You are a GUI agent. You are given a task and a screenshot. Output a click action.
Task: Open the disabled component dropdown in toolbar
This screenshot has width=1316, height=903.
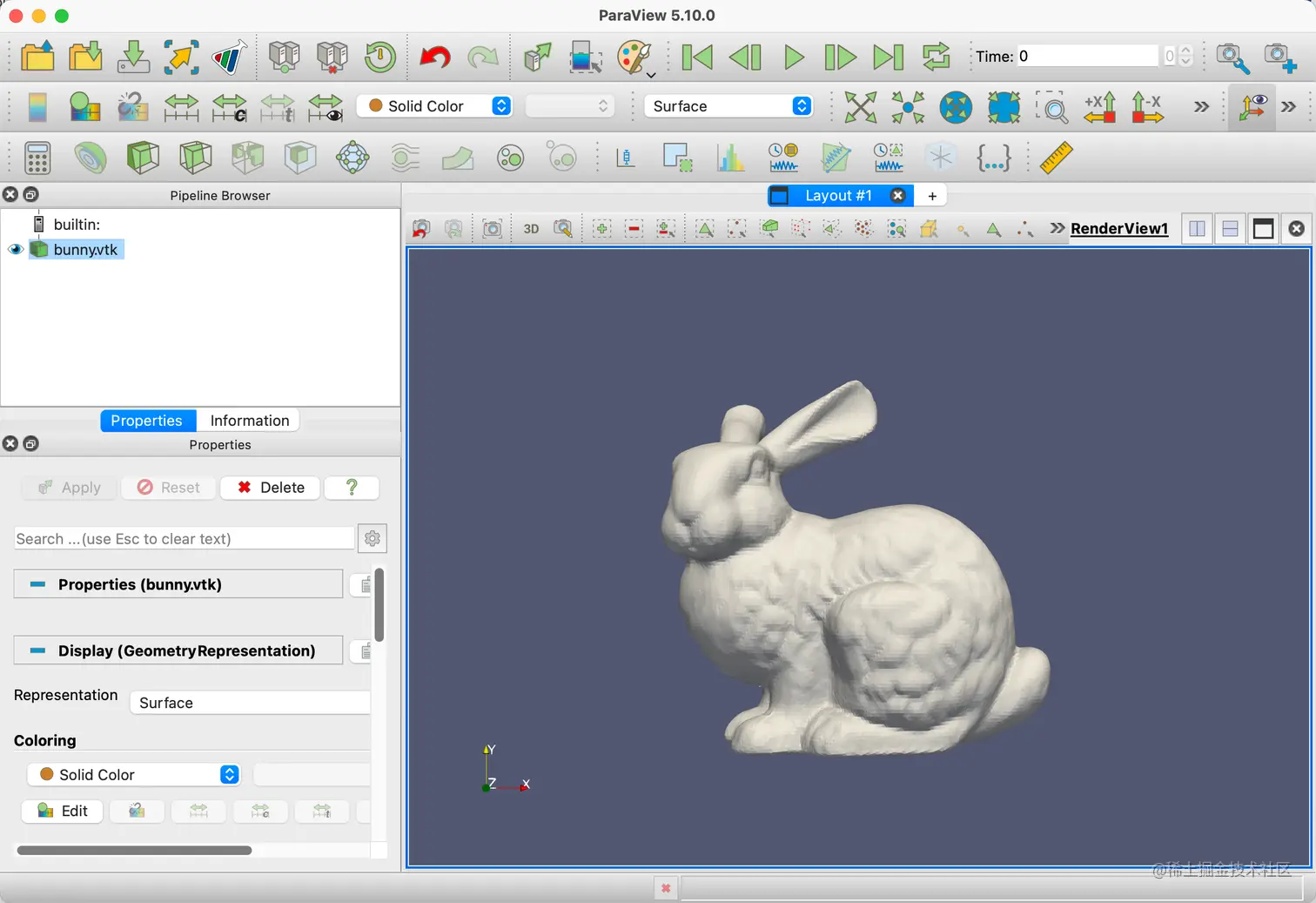coord(569,106)
